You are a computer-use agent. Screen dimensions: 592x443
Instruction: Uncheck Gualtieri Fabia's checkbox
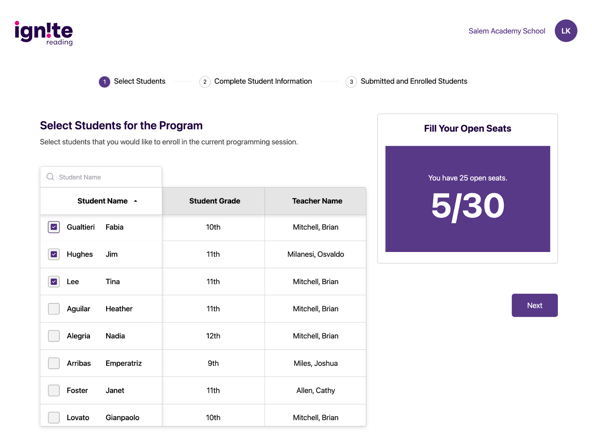(x=54, y=227)
